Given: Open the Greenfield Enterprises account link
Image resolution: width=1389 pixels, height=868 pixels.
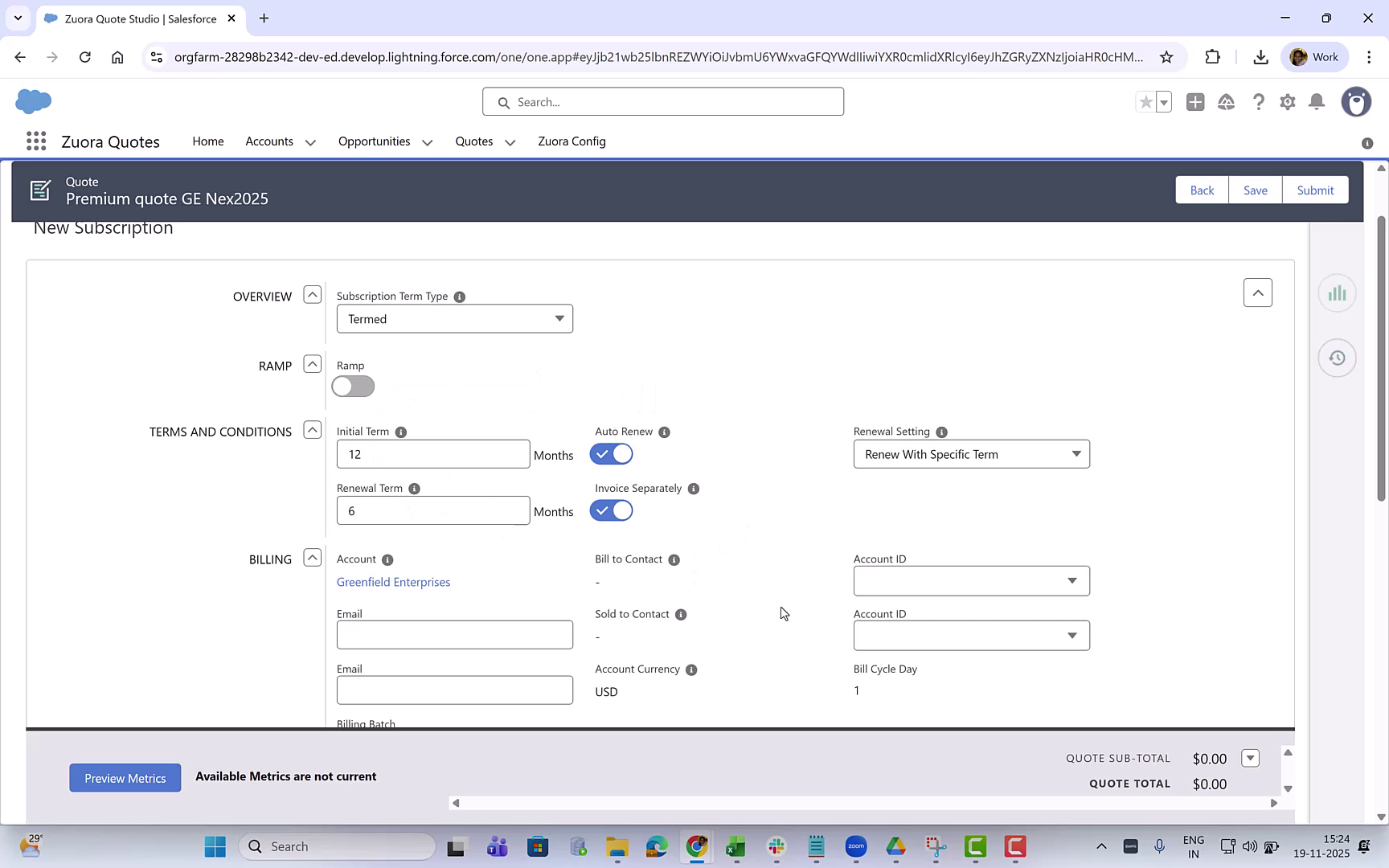Looking at the screenshot, I should 393,582.
